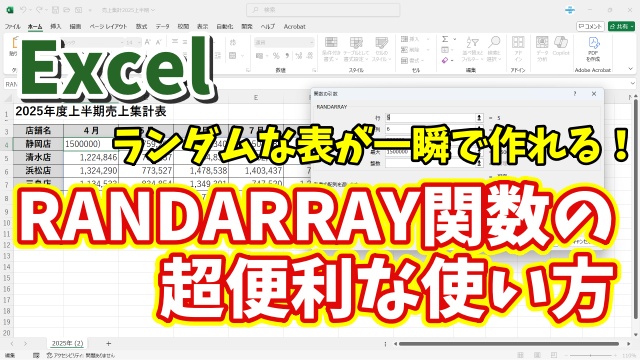Select cell containing 1,324,290

pyautogui.click(x=91, y=170)
